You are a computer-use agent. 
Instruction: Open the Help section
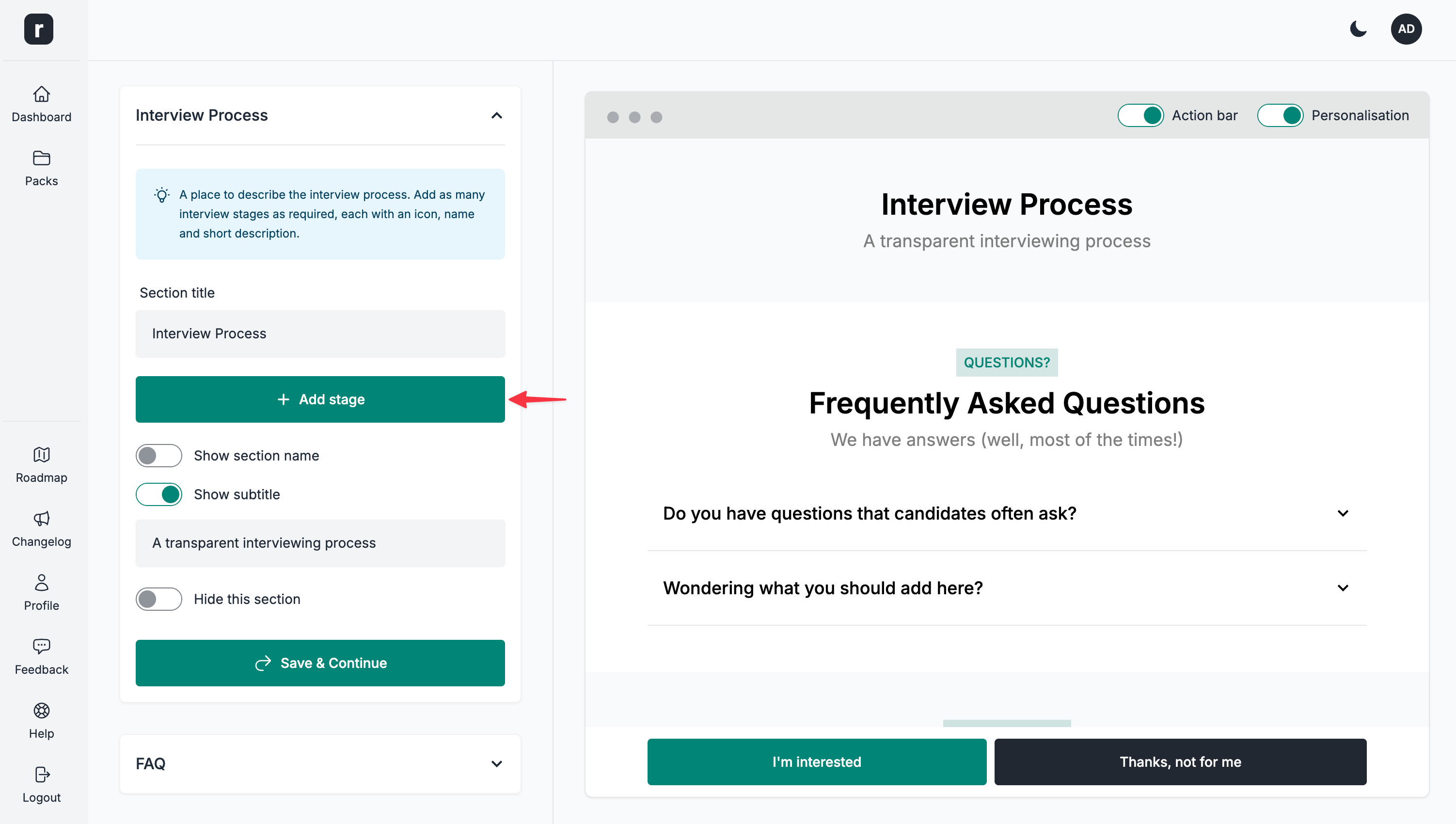(x=41, y=720)
